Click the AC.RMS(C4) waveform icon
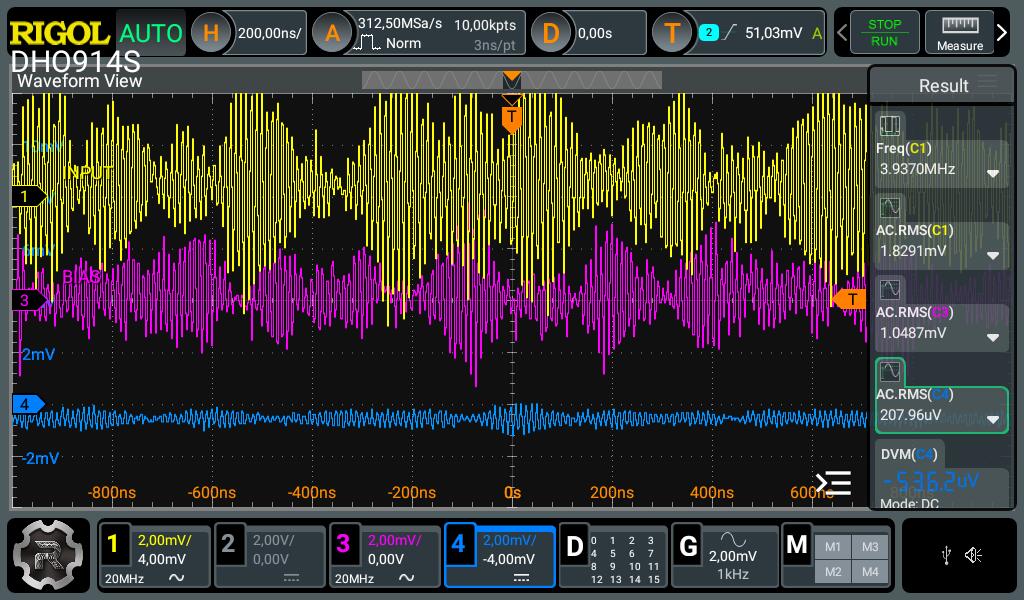Viewport: 1024px width, 600px height. click(889, 371)
